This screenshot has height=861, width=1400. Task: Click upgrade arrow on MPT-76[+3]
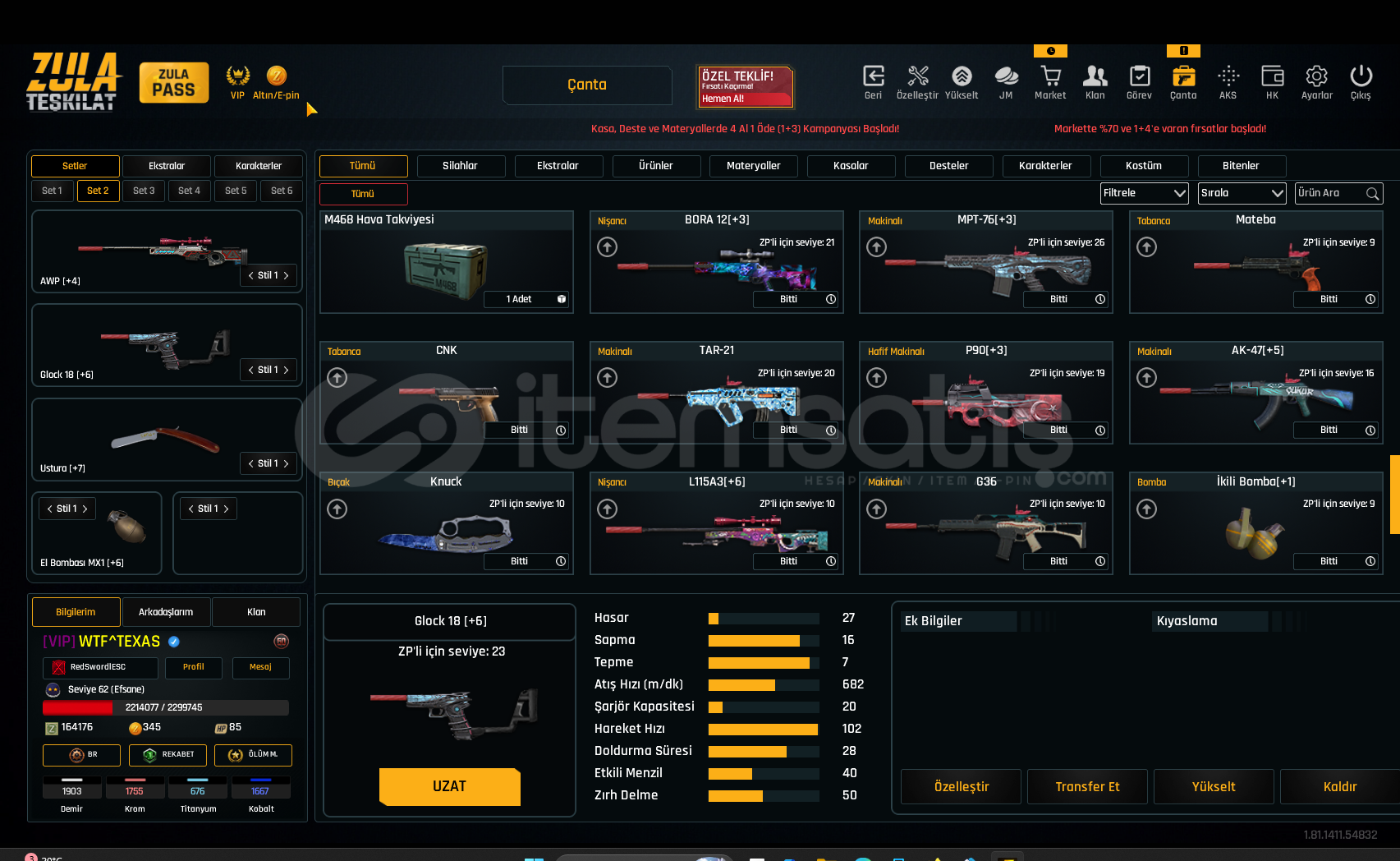coord(877,247)
